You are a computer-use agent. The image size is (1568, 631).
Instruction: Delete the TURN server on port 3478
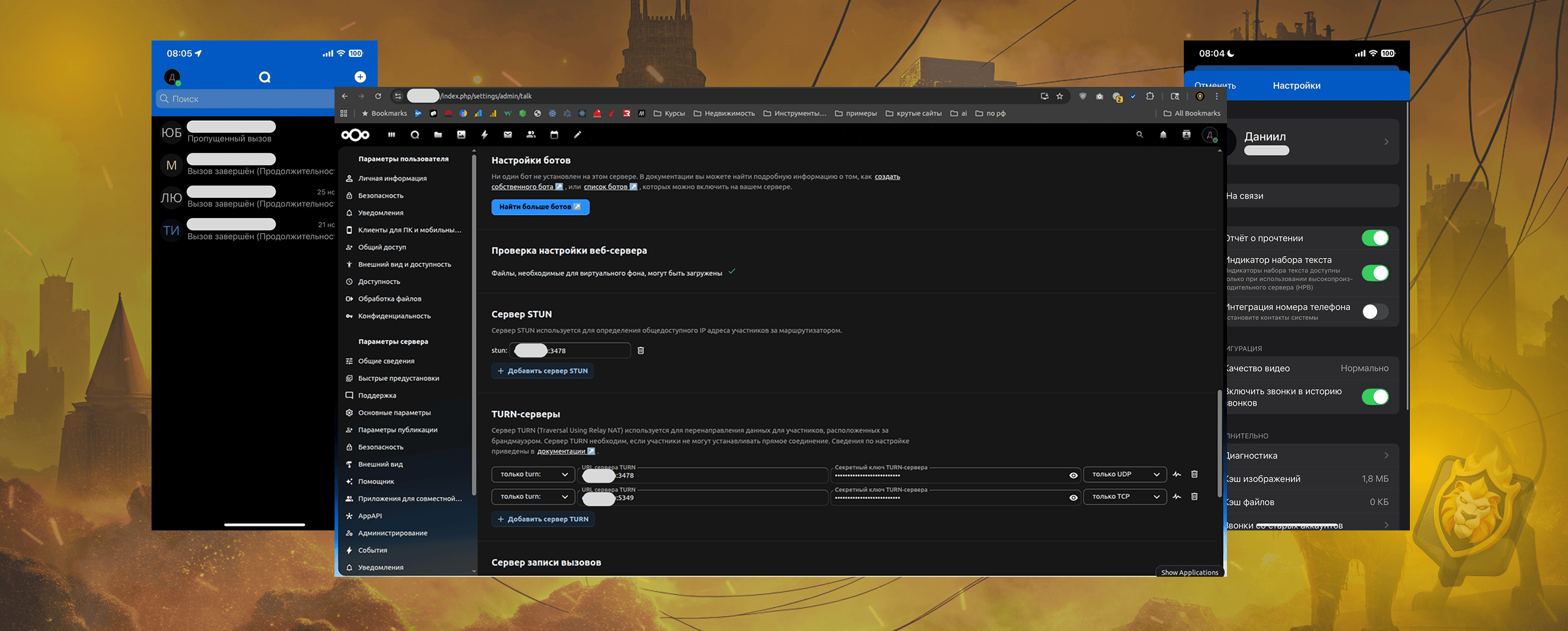point(1194,475)
